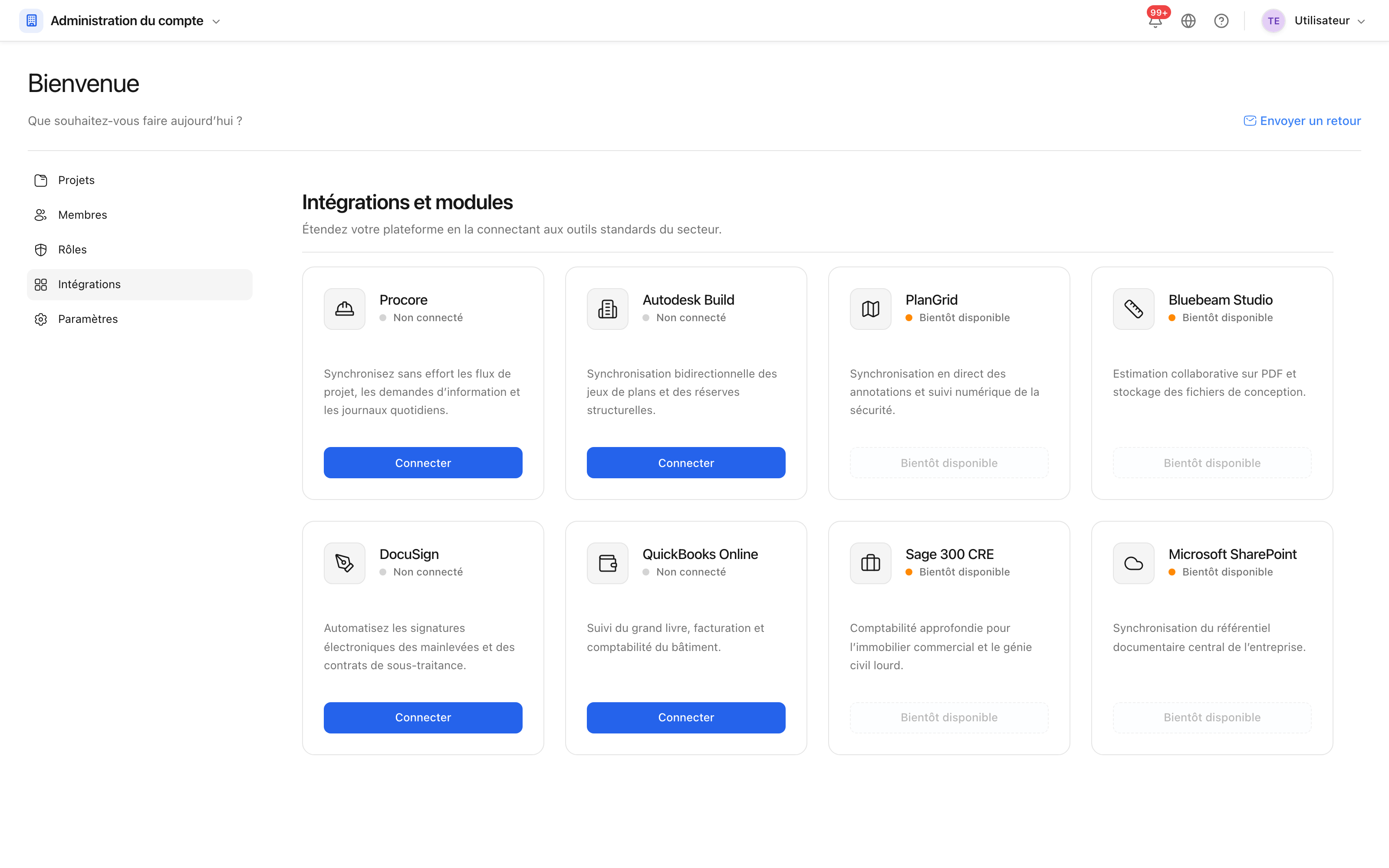Viewport: 1389px width, 868px height.
Task: Click the Projets folder icon in sidebar
Action: [x=41, y=180]
